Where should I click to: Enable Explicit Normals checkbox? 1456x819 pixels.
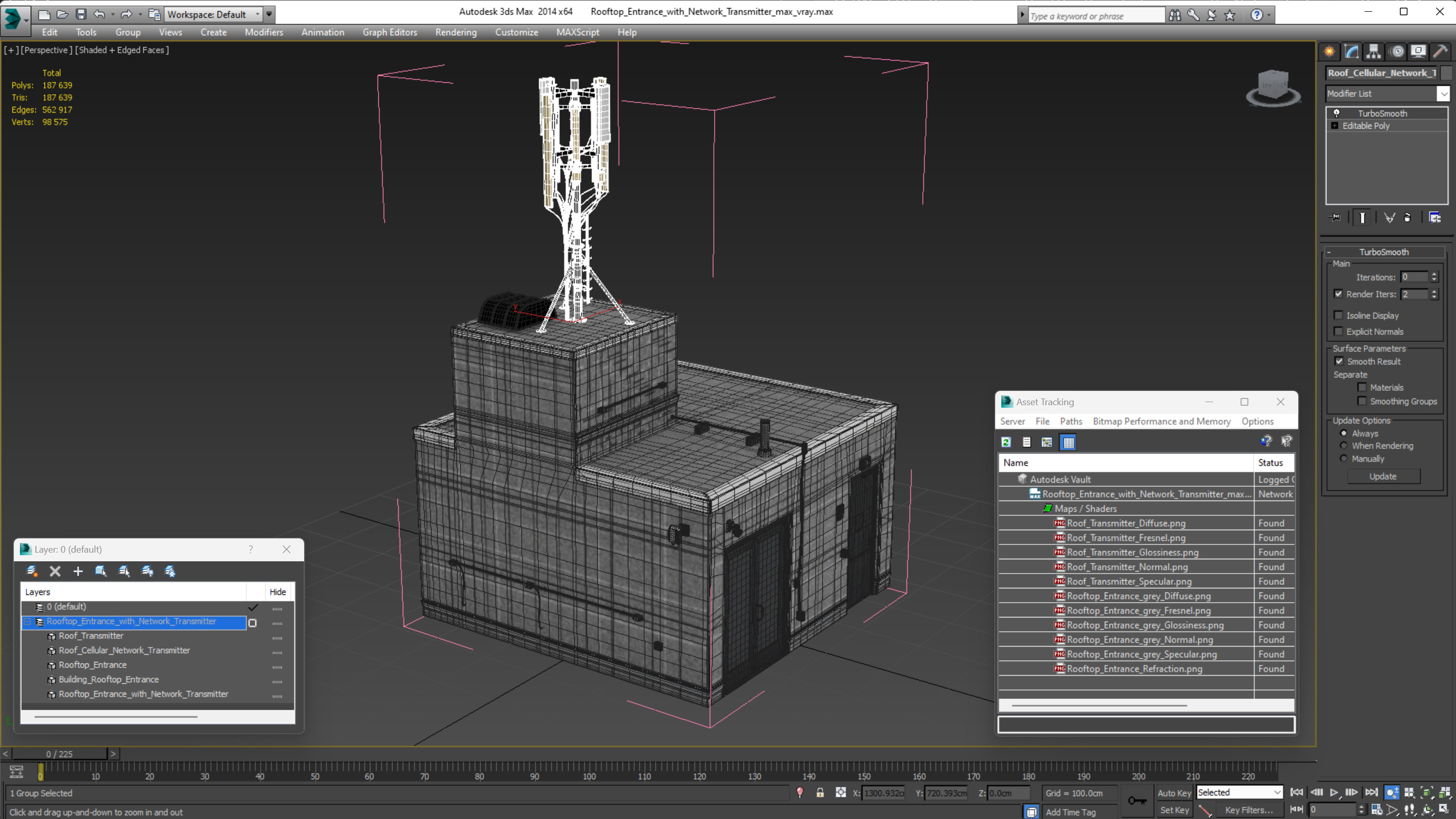[x=1339, y=331]
